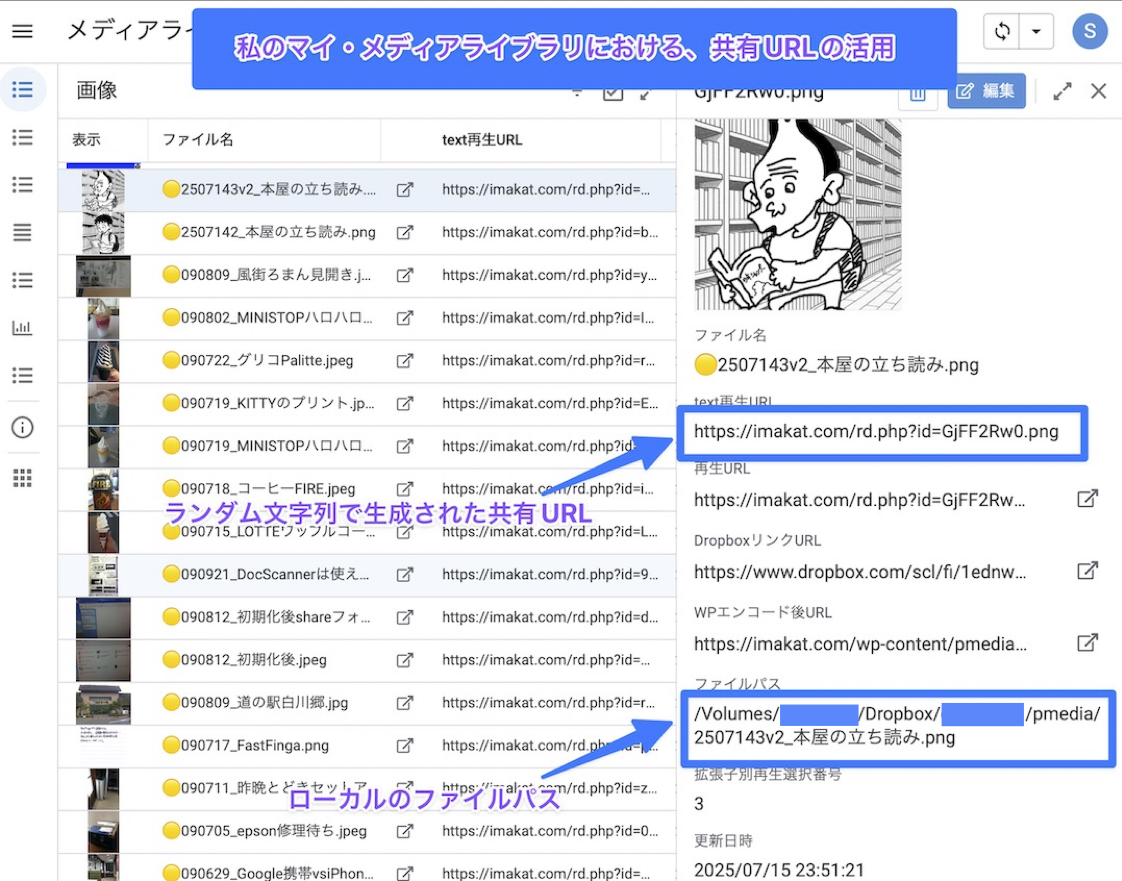Open external link for DropboxリンクURL
Image resolution: width=1122 pixels, height=881 pixels.
[x=1087, y=571]
